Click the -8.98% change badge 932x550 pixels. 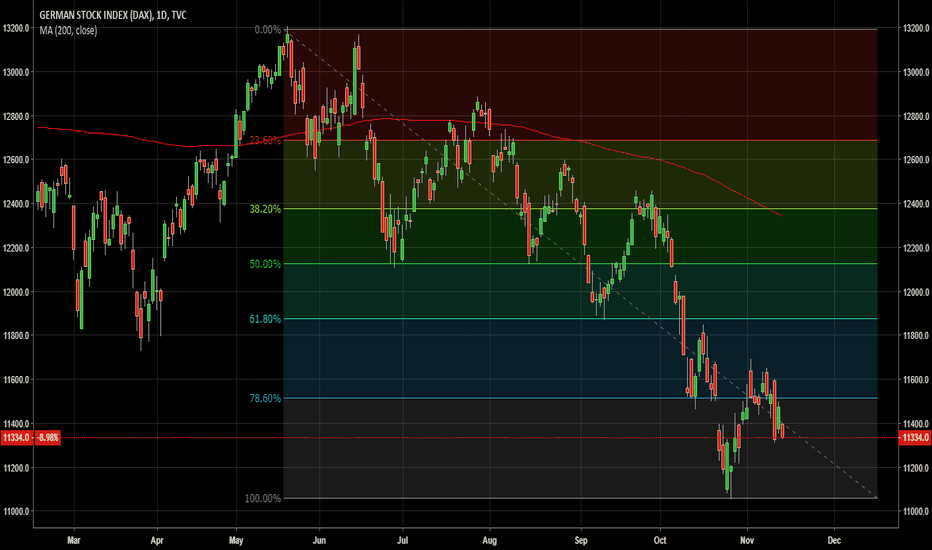click(48, 438)
